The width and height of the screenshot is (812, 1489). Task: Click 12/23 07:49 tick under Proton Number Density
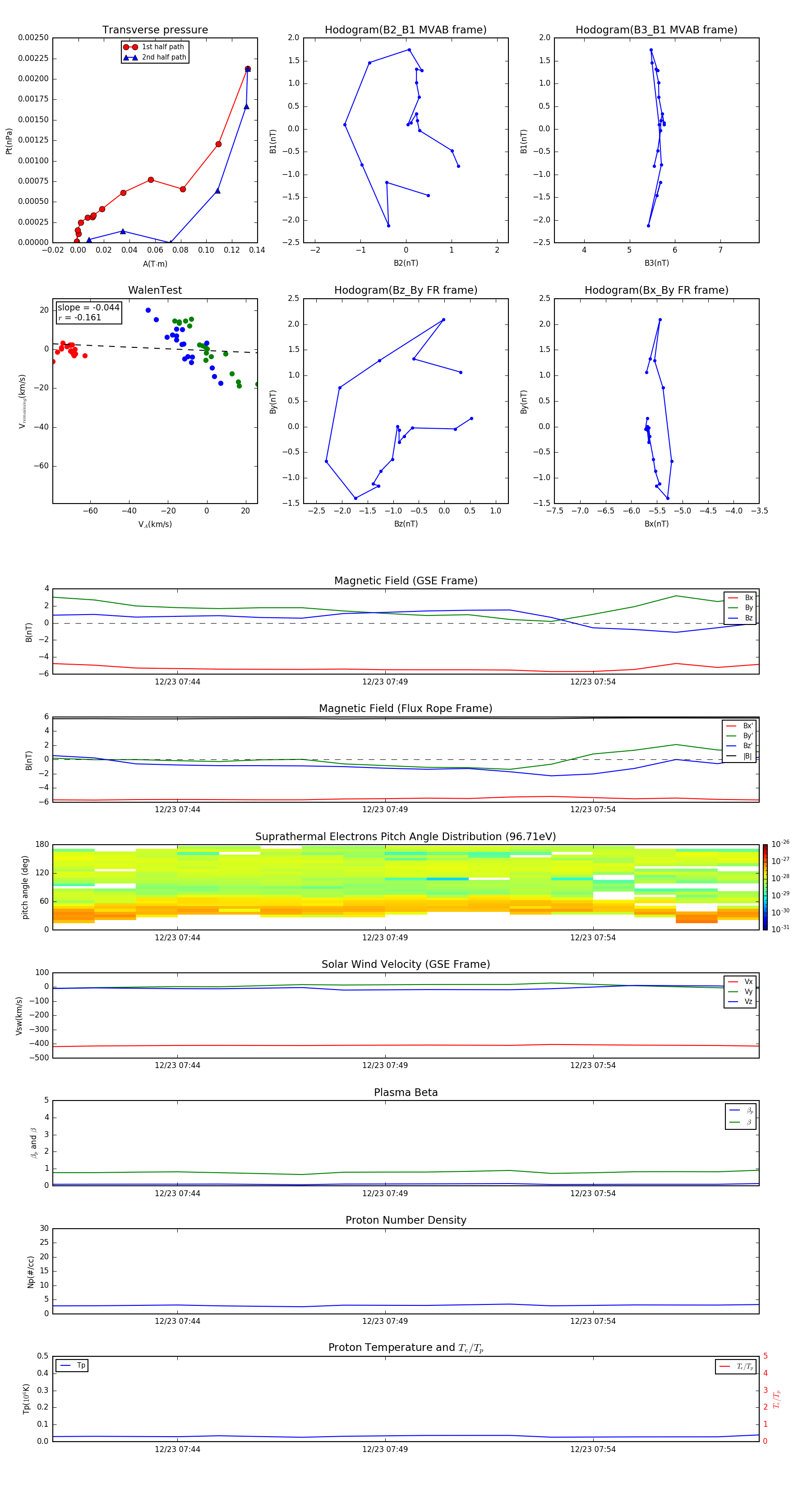(x=385, y=1321)
